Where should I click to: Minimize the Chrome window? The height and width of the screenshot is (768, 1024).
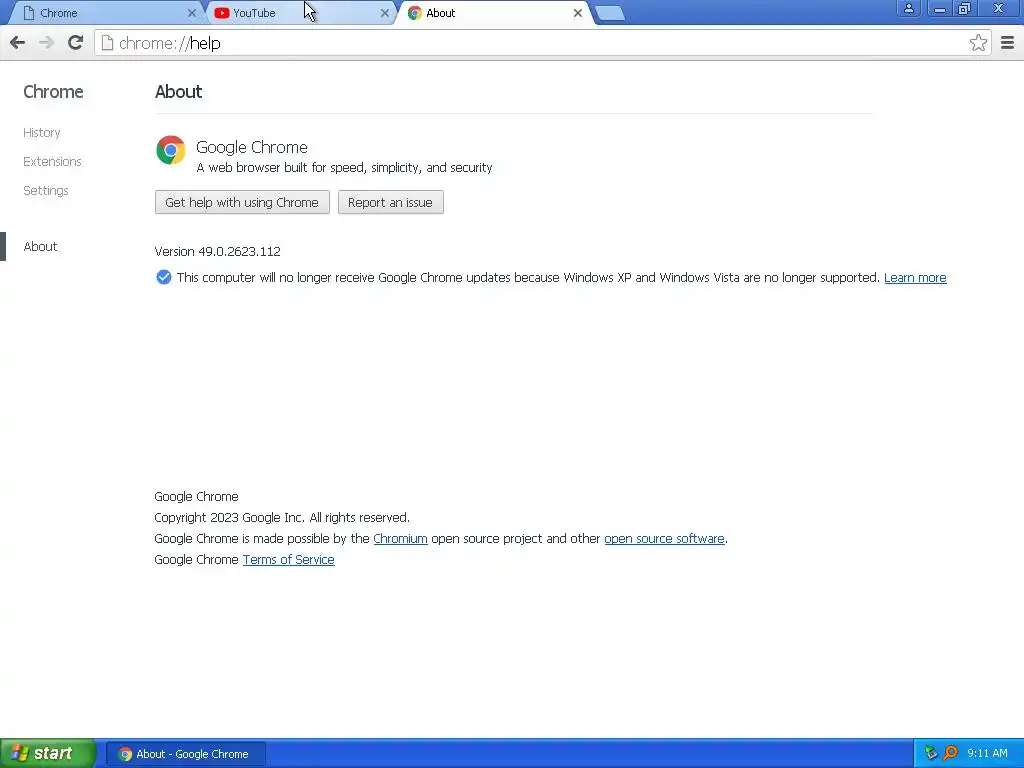[x=939, y=8]
